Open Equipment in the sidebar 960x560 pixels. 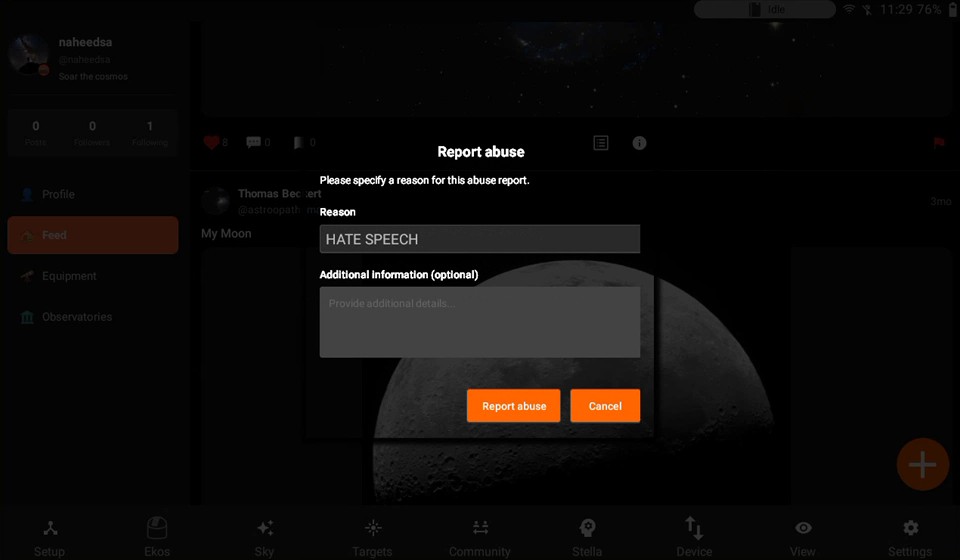(93, 276)
